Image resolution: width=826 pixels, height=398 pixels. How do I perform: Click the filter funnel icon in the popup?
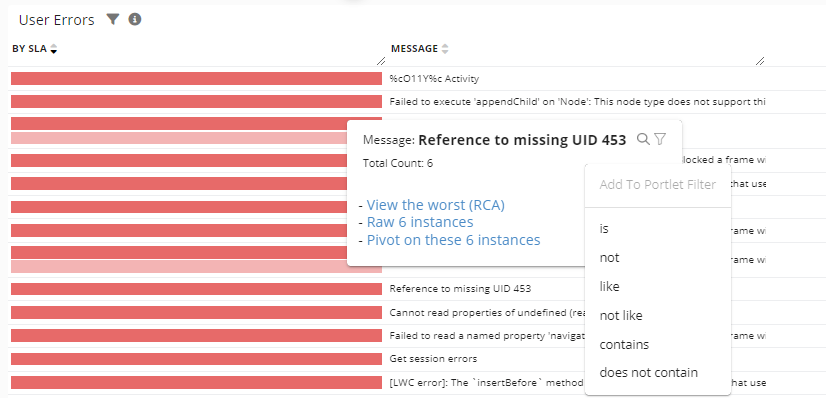pyautogui.click(x=660, y=139)
